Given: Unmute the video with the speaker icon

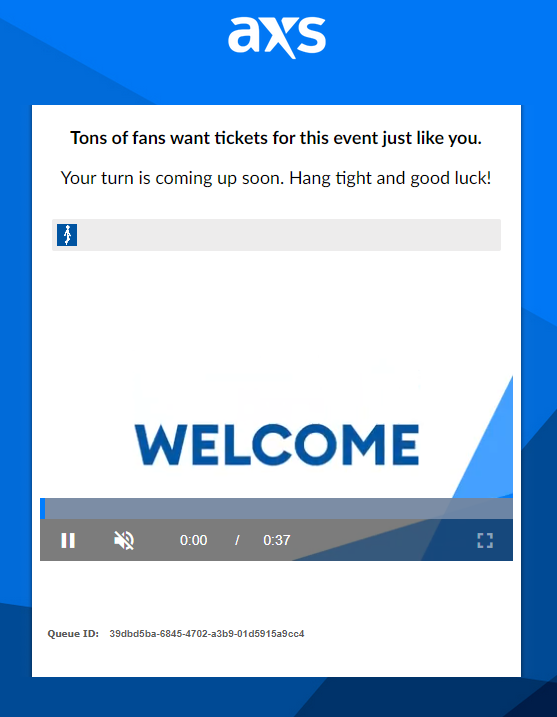Looking at the screenshot, I should 124,540.
